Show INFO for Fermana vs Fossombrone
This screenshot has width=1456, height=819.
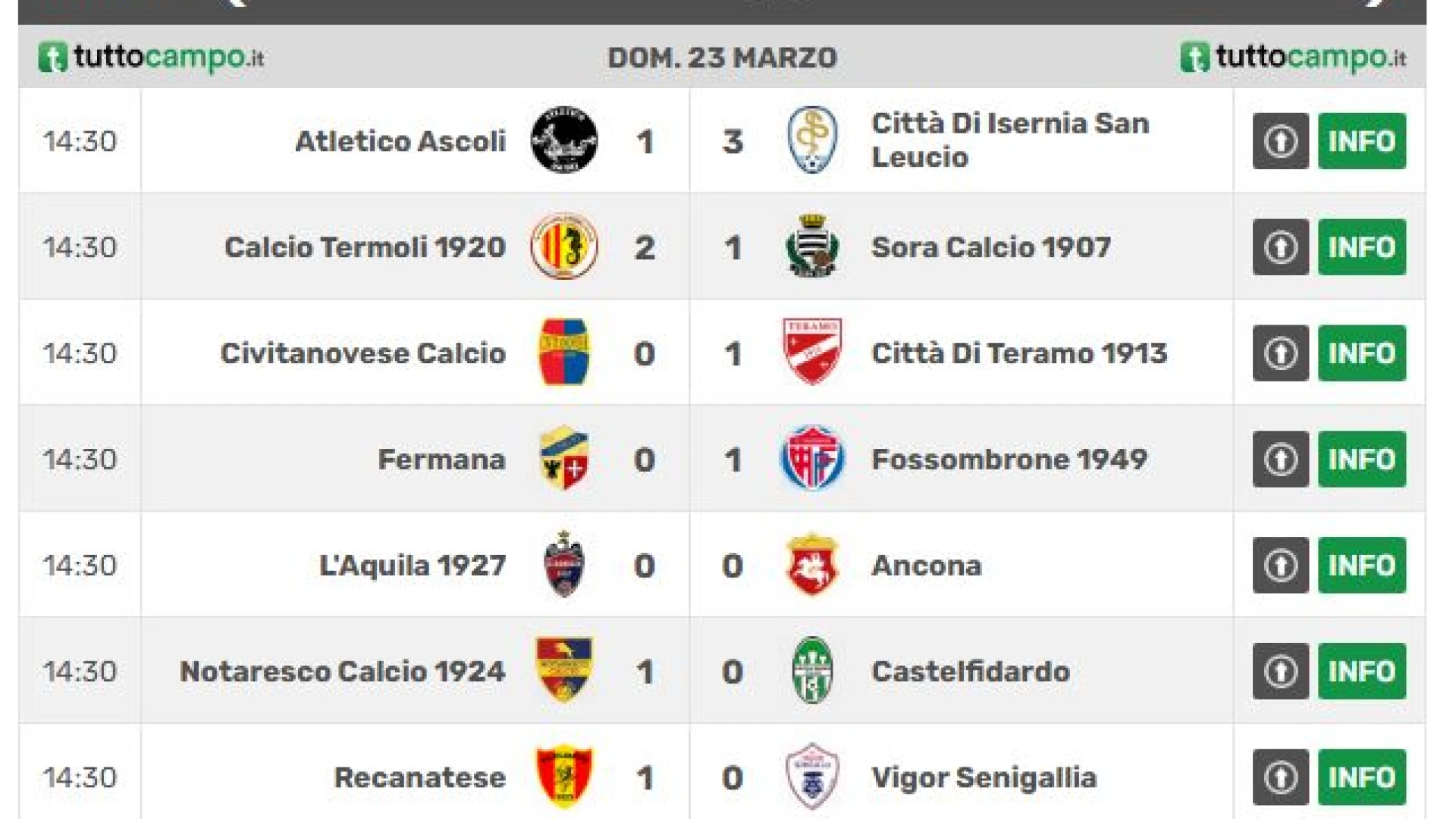(1362, 460)
